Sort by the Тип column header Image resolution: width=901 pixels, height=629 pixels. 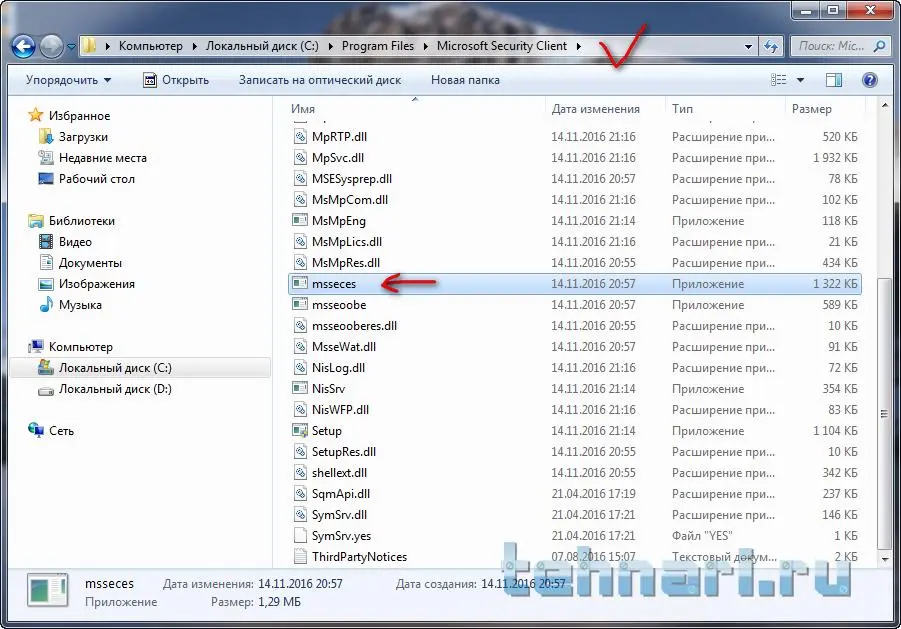tap(683, 109)
